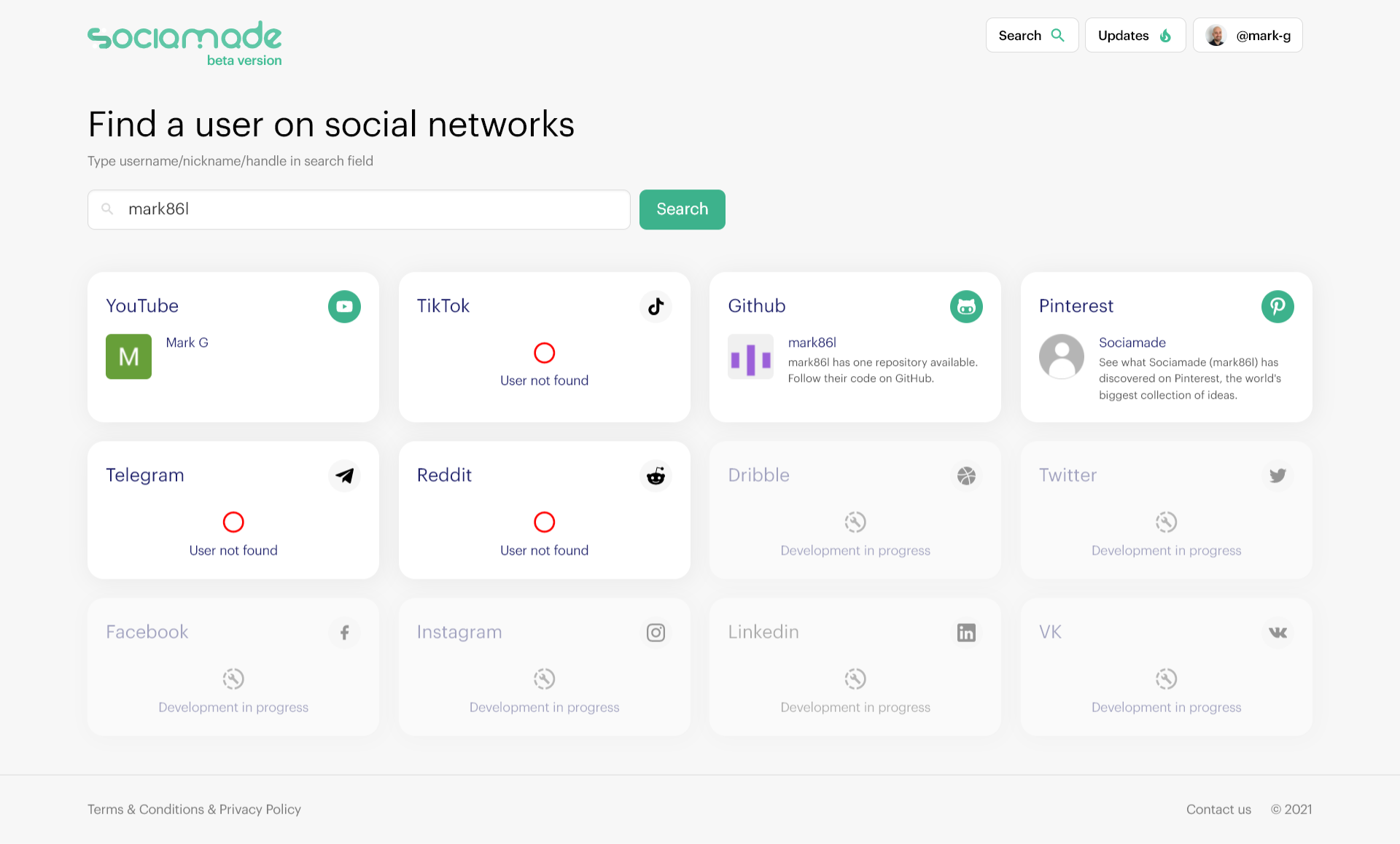Open Updates in the top navigation
Viewport: 1400px width, 844px height.
point(1135,35)
